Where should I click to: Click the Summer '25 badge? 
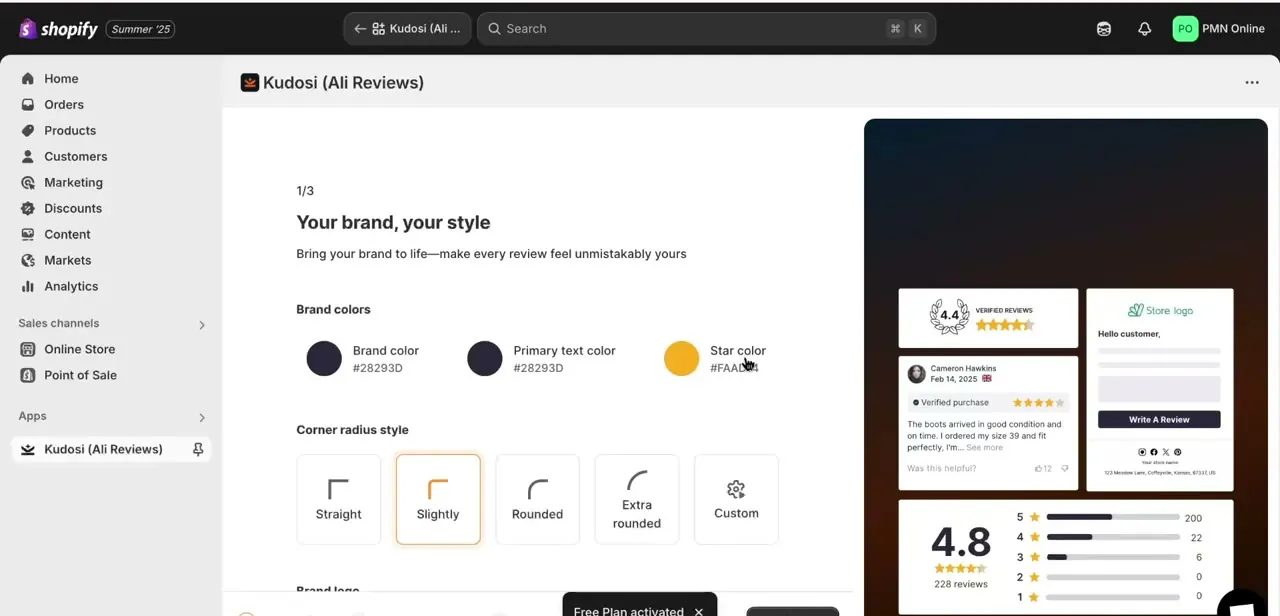click(x=140, y=29)
